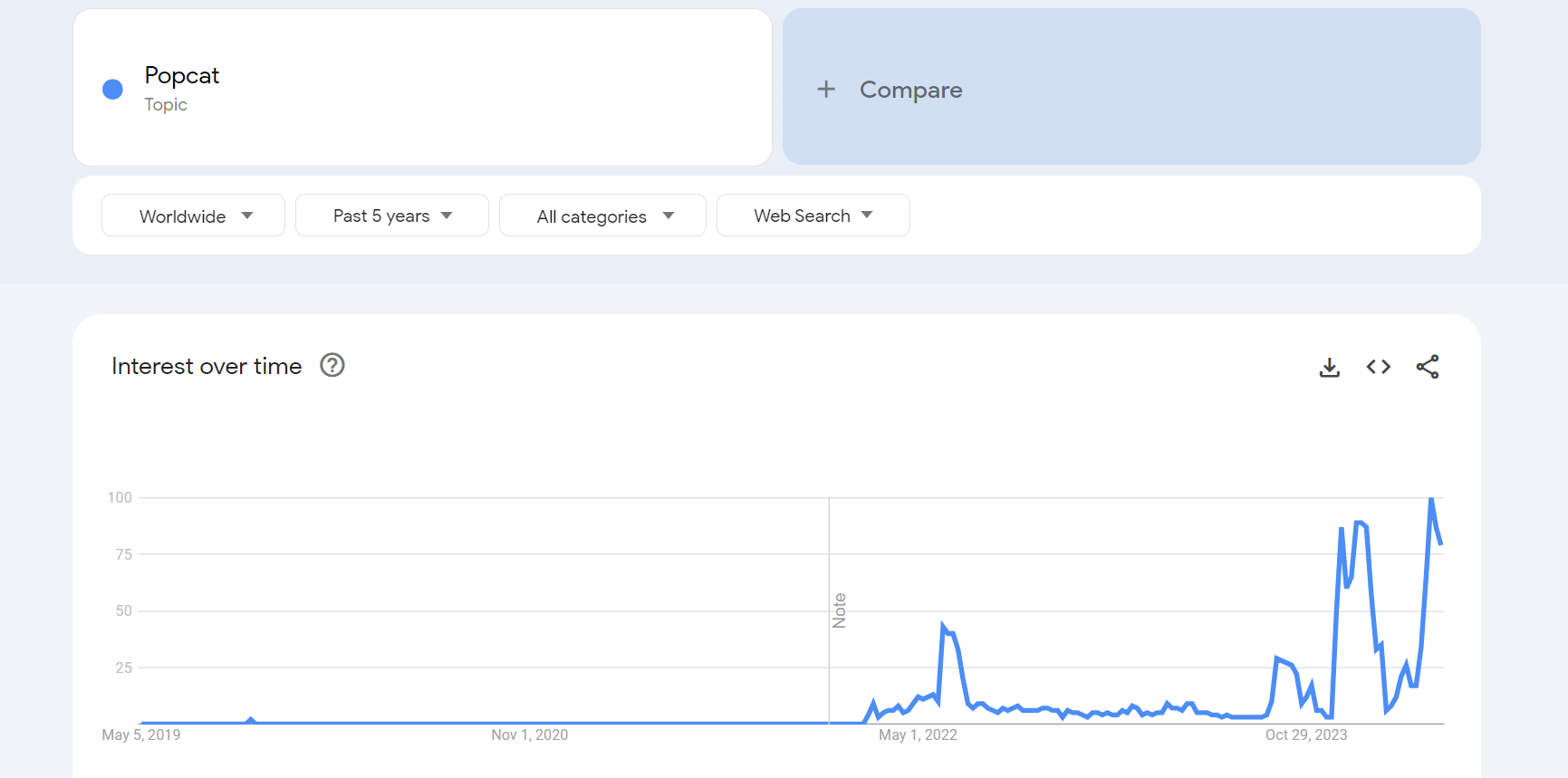
Task: Click the May 1, 2022 axis label
Action: [918, 735]
